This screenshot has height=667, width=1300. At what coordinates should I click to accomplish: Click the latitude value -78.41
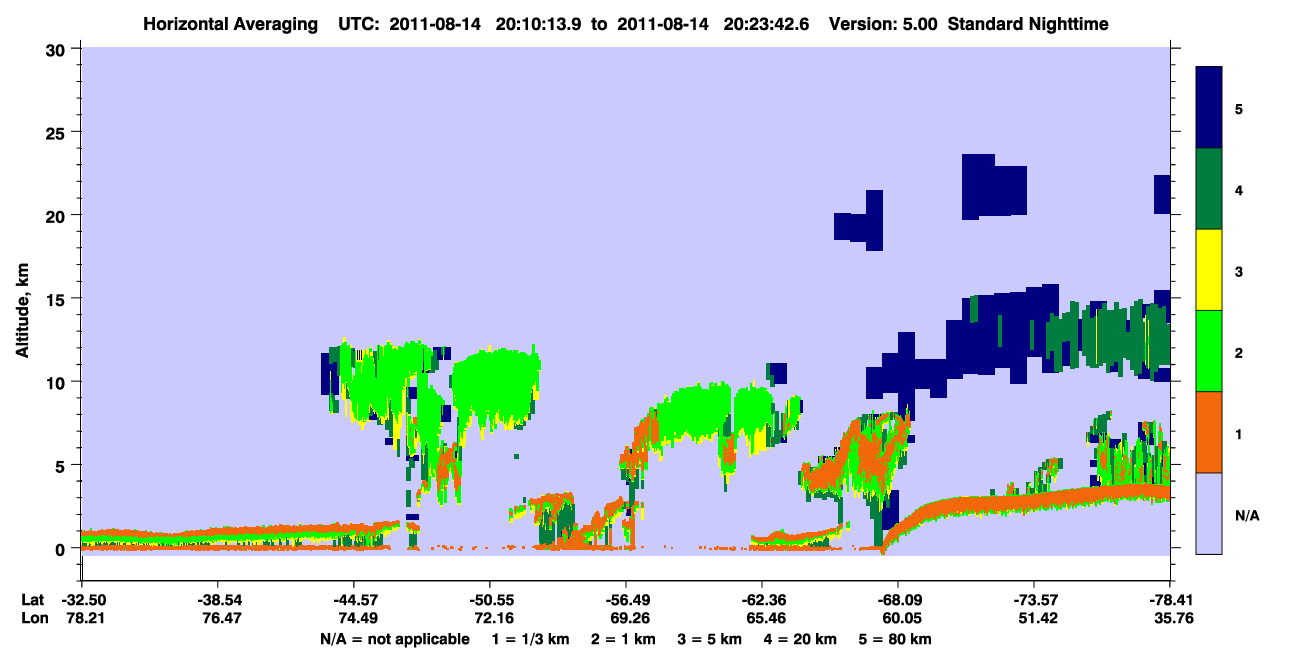coord(1169,600)
